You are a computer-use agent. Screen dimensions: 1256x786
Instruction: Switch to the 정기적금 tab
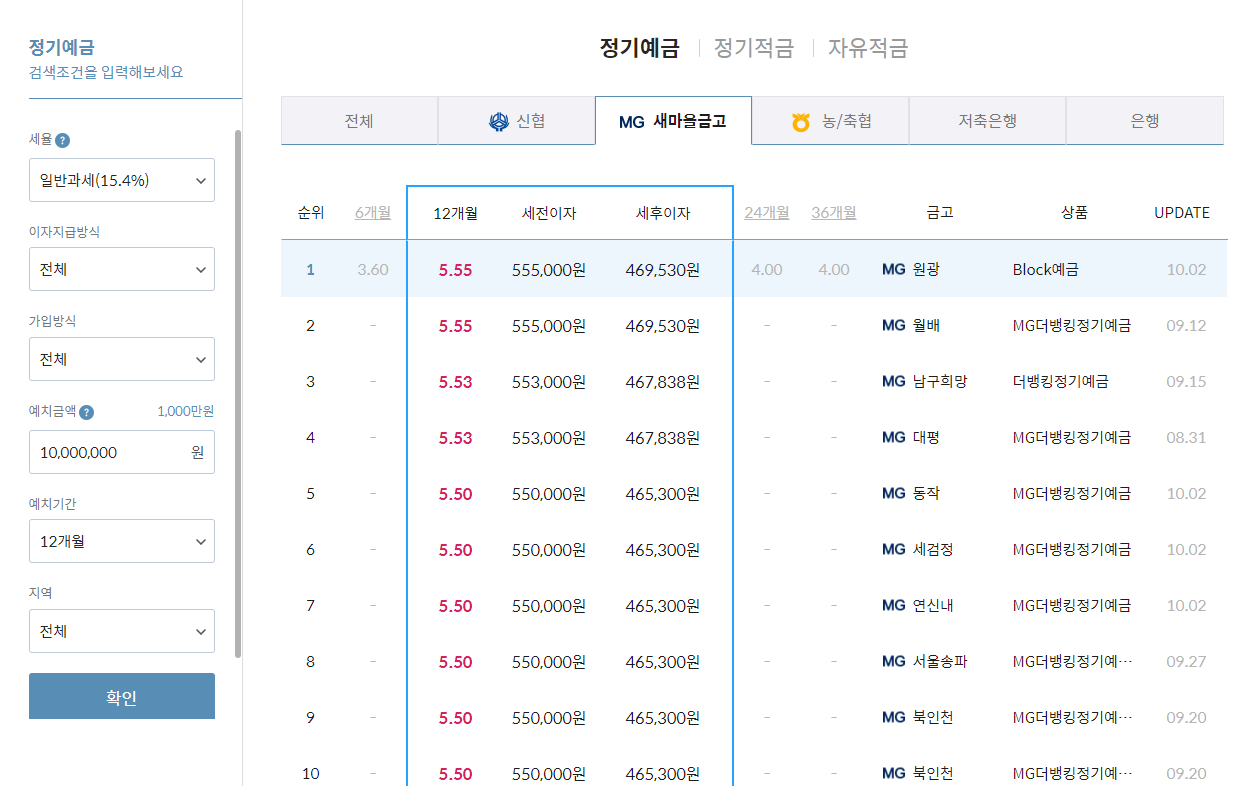pos(753,47)
